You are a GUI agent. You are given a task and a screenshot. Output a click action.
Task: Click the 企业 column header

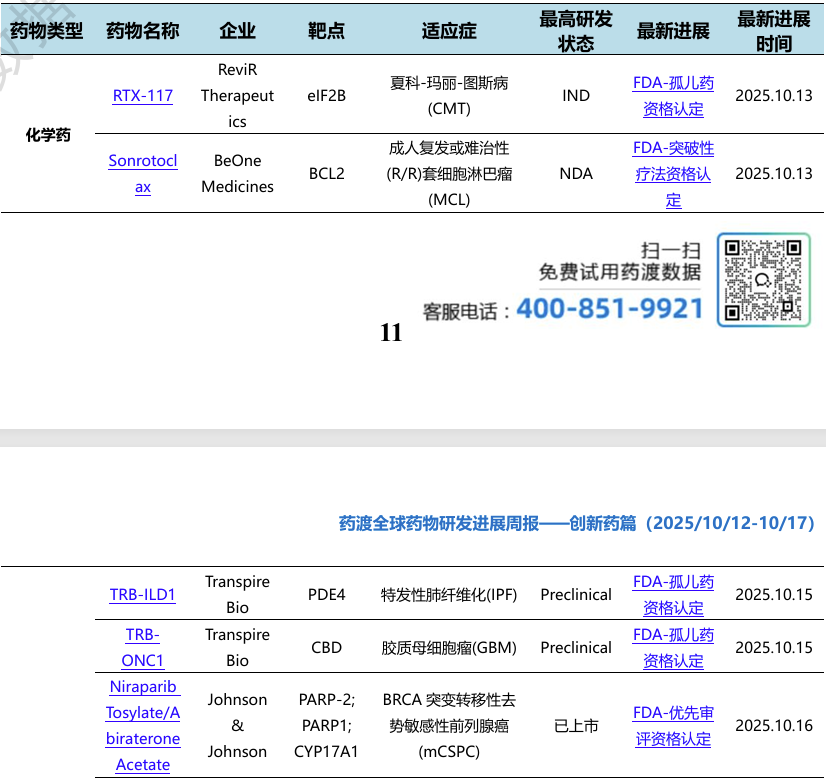[x=238, y=31]
